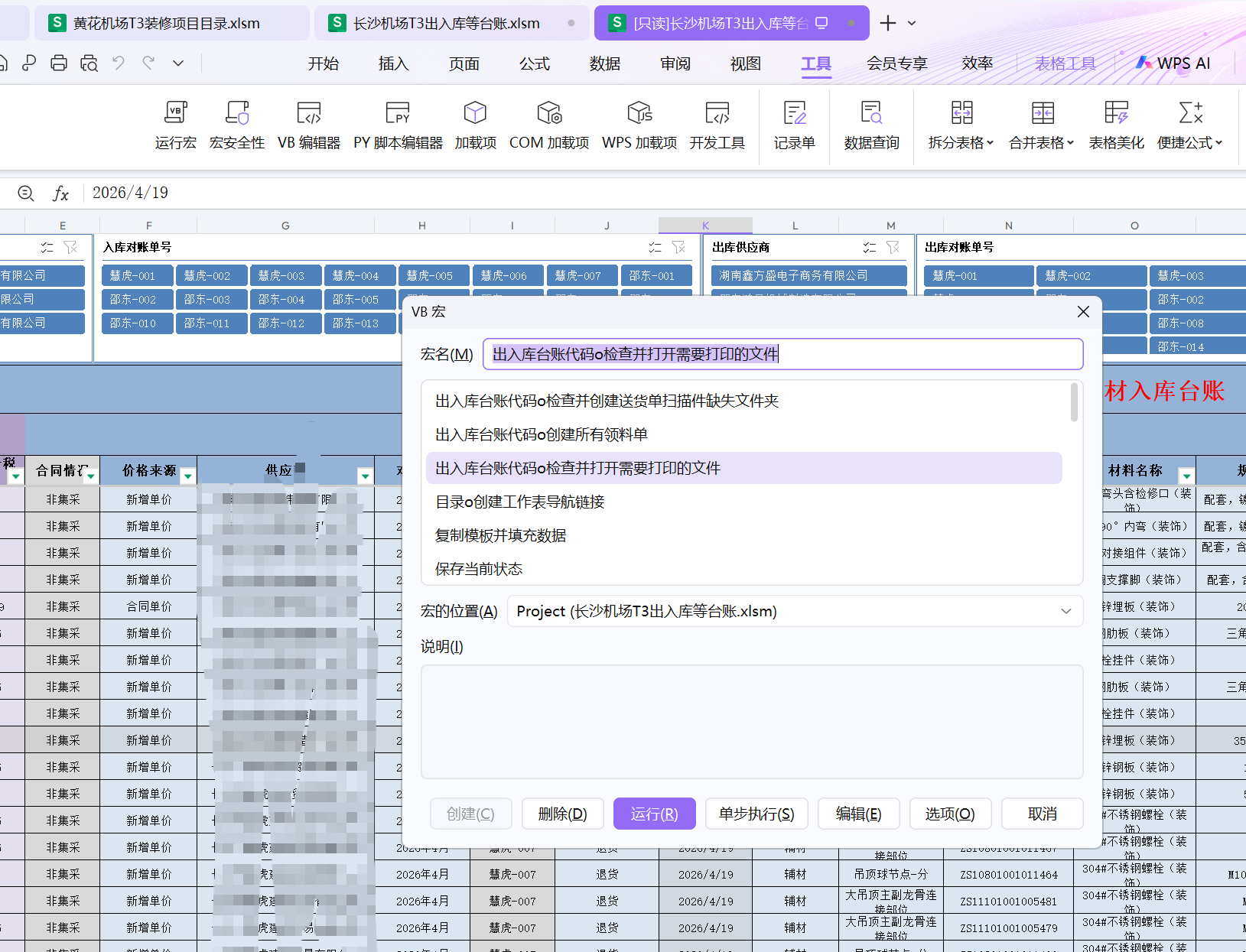Image resolution: width=1246 pixels, height=952 pixels.
Task: Click the fx insert function icon
Action: click(x=60, y=193)
